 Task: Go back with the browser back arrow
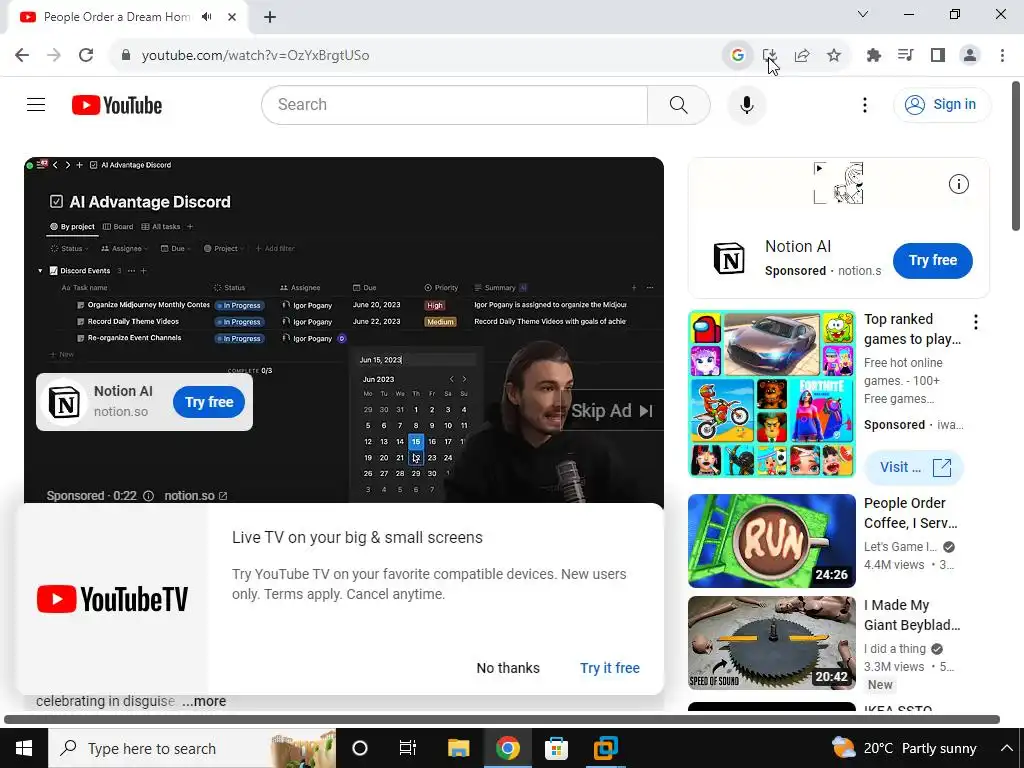tap(22, 56)
